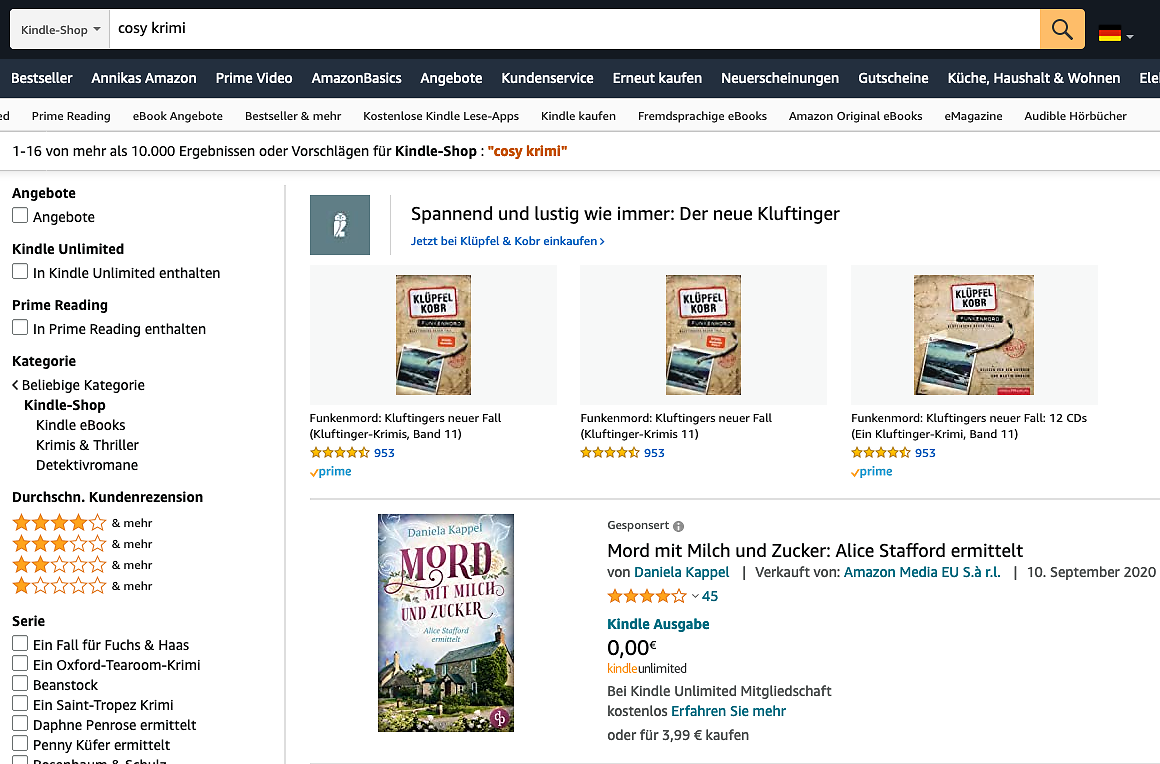
Task: Click star rating of first Funkenmord product
Action: pos(340,453)
